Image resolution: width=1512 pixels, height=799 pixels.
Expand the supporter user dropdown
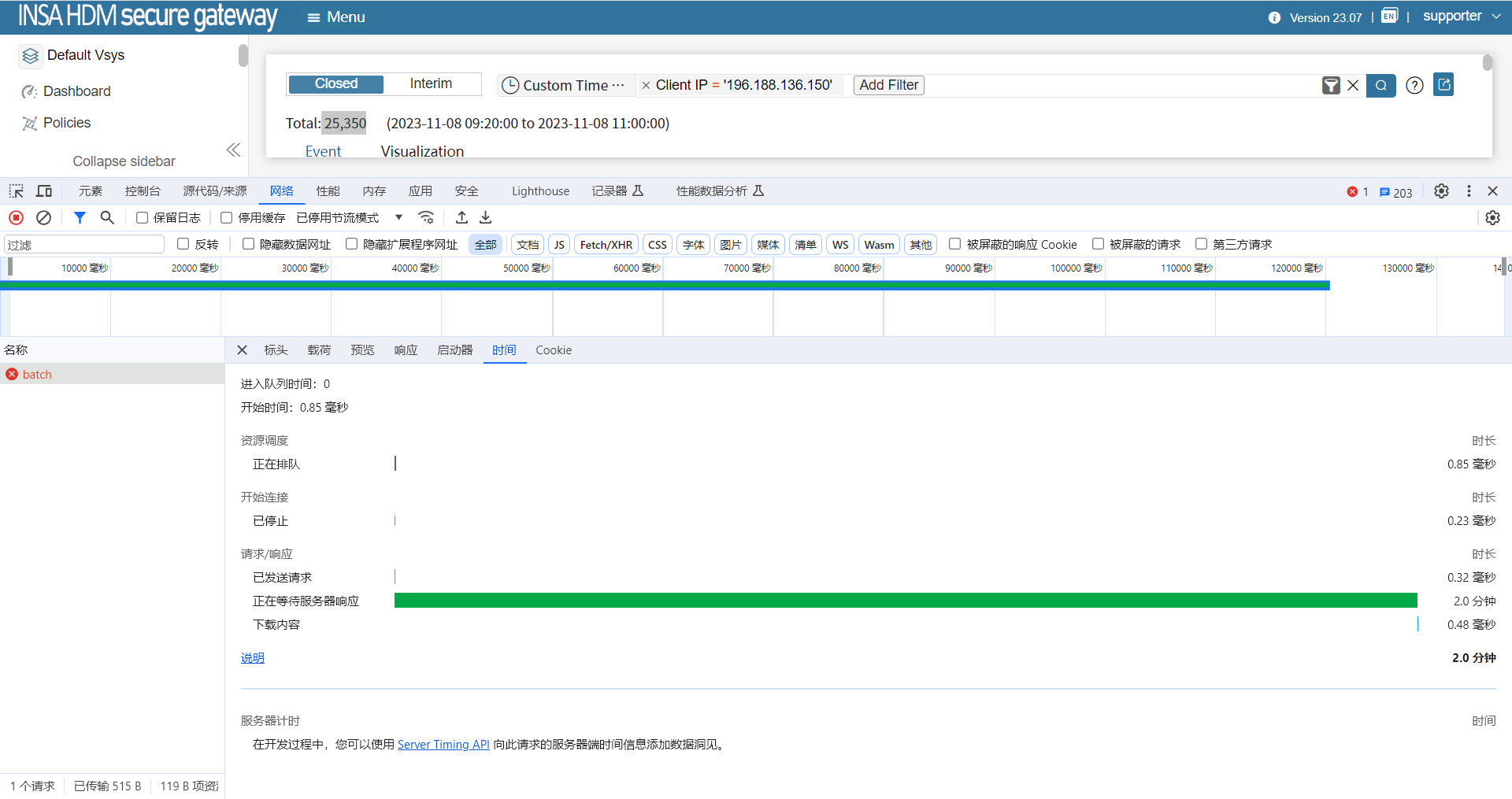[1462, 17]
